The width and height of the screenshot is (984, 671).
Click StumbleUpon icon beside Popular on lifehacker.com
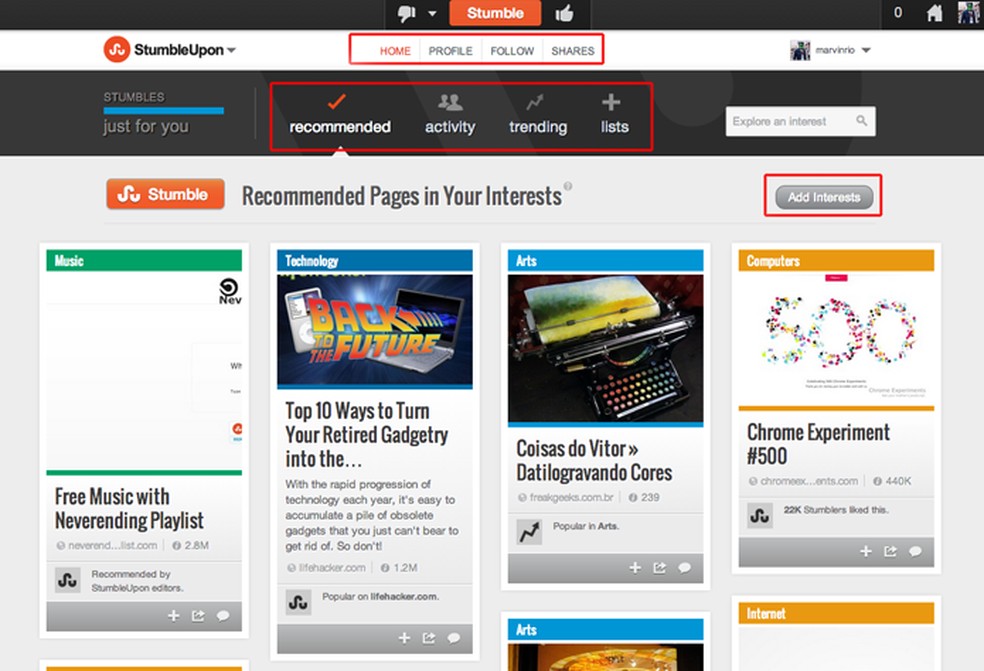click(x=298, y=602)
